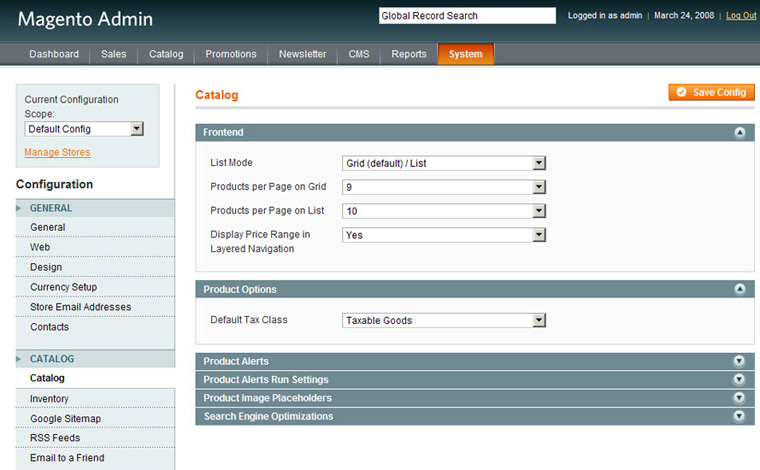Open the Default Tax Class dropdown
Image resolution: width=760 pixels, height=470 pixels.
(444, 320)
